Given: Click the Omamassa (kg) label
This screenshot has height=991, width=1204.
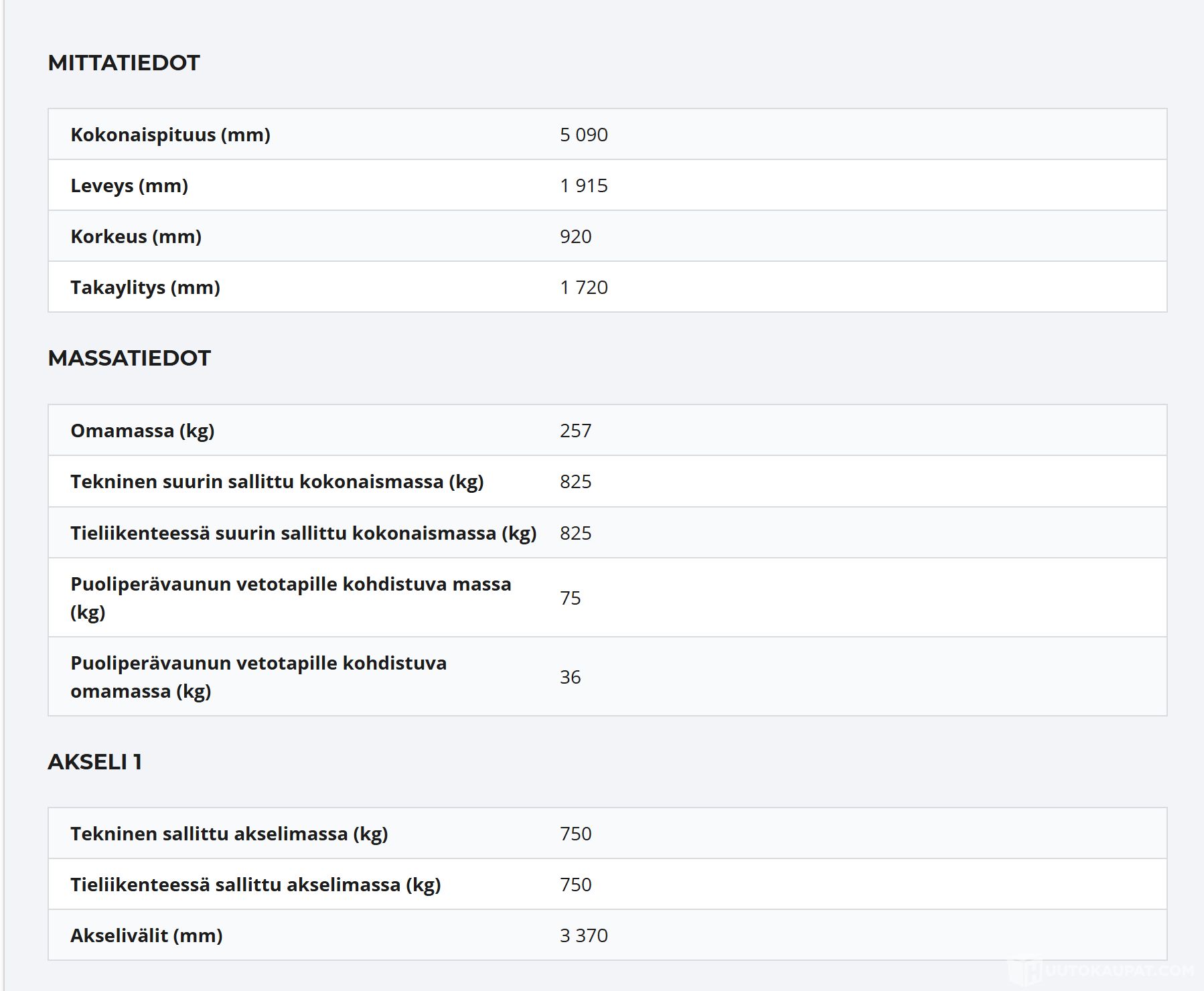Looking at the screenshot, I should click(x=142, y=431).
